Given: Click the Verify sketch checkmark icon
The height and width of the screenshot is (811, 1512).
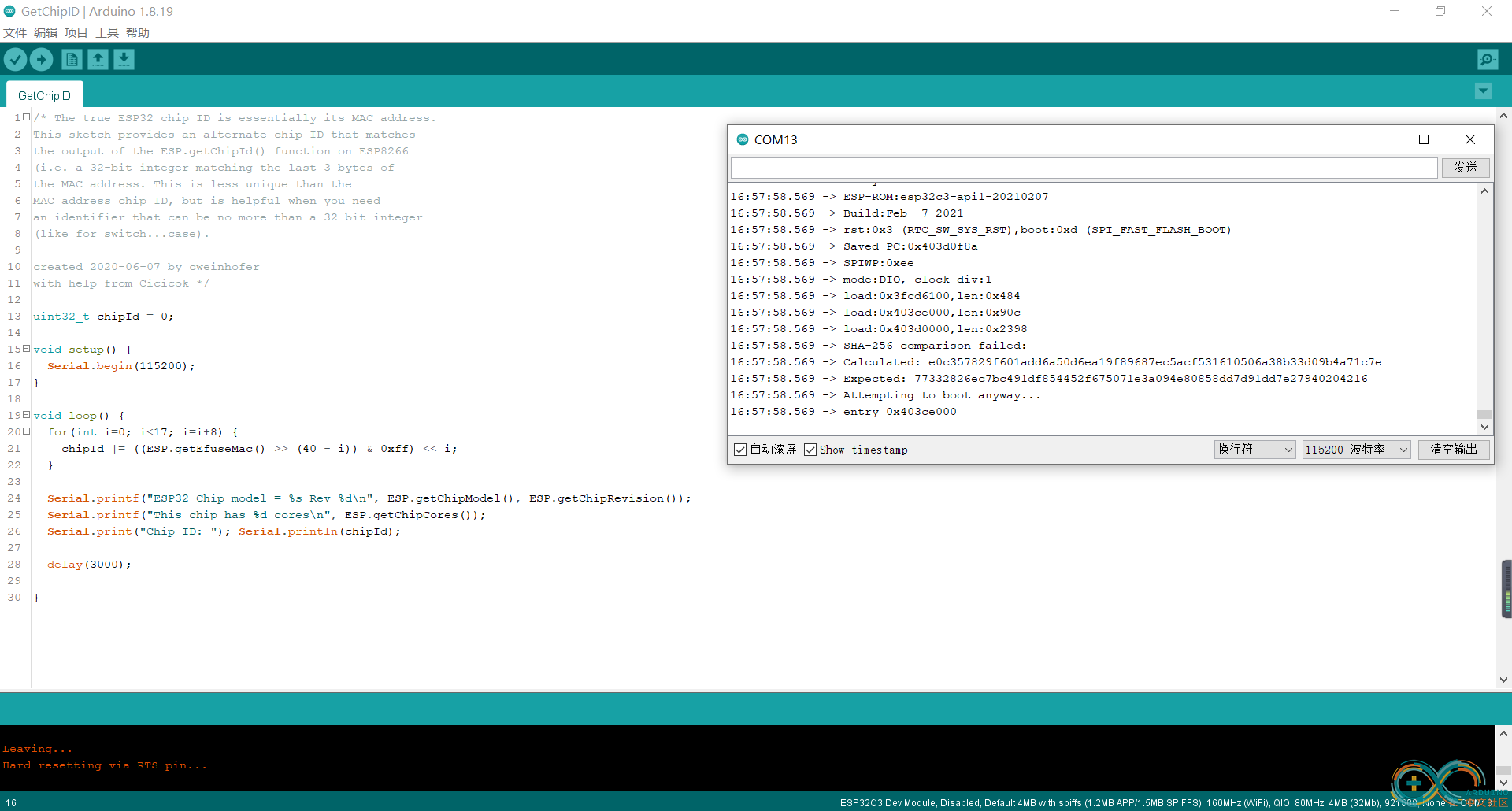Looking at the screenshot, I should [x=16, y=59].
